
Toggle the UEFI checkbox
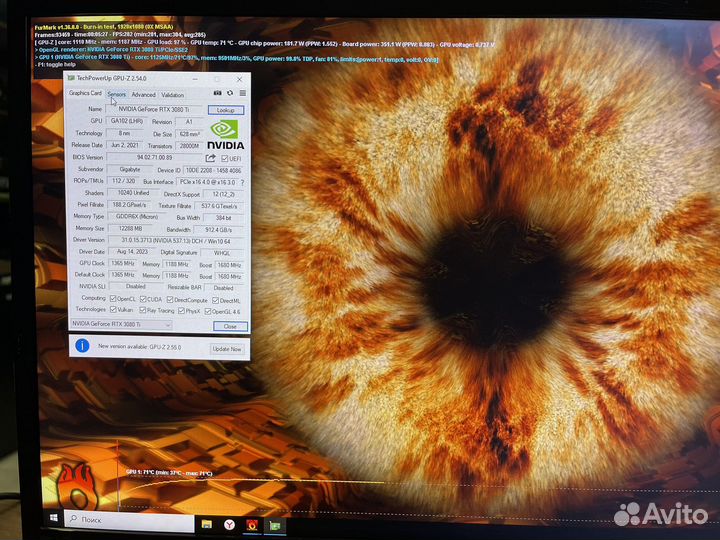[x=225, y=158]
